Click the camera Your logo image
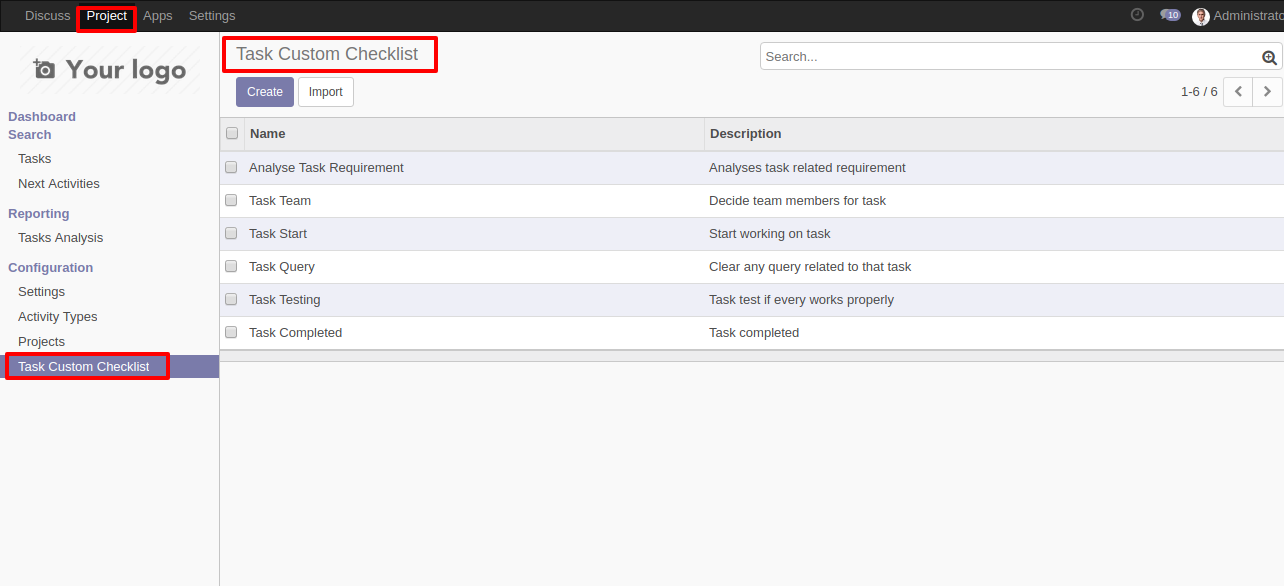The image size is (1284, 586). point(110,69)
